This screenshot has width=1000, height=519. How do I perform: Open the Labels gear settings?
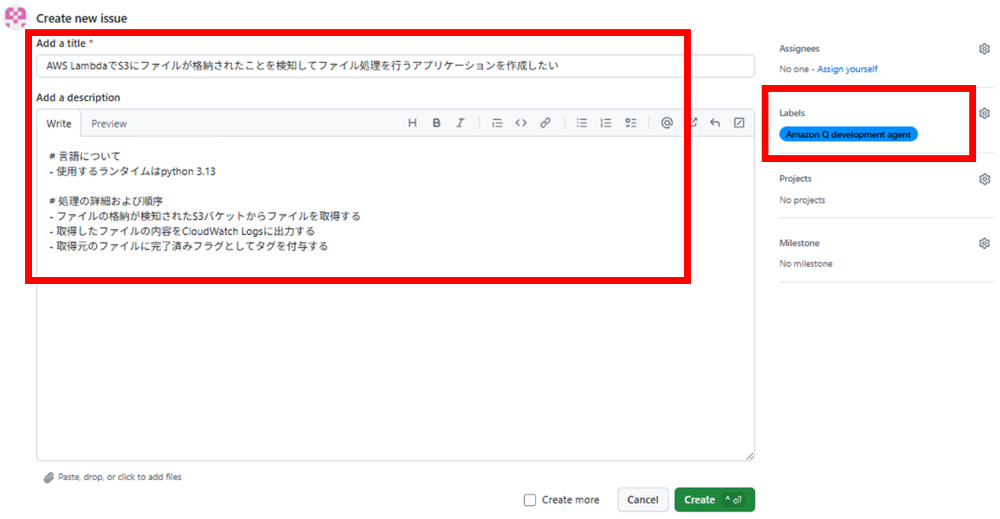(x=984, y=113)
